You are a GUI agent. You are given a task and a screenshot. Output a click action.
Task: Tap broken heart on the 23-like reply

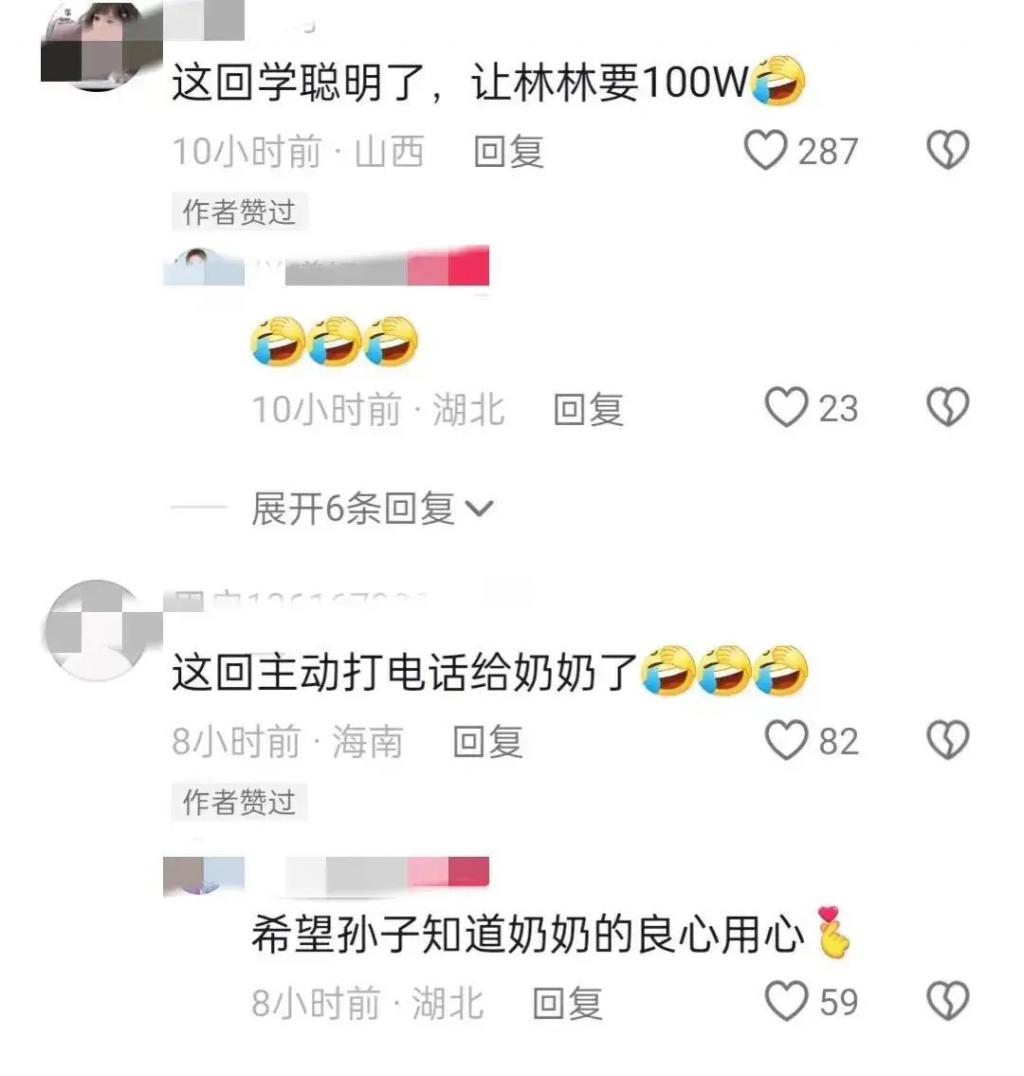tap(948, 408)
